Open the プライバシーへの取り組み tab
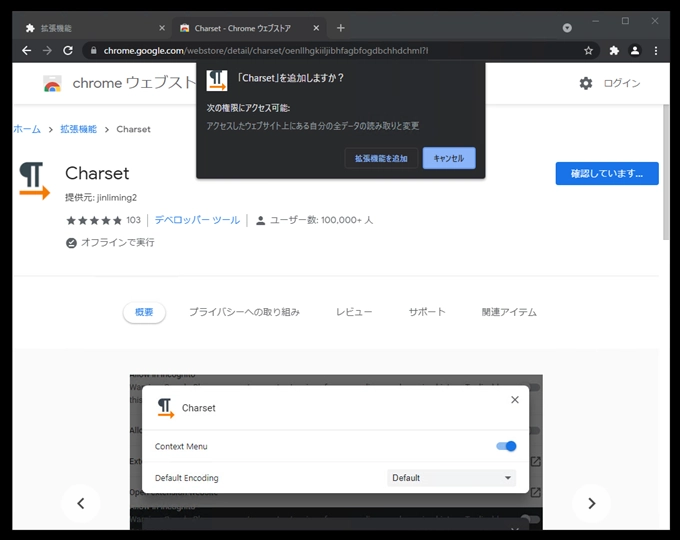 point(244,312)
